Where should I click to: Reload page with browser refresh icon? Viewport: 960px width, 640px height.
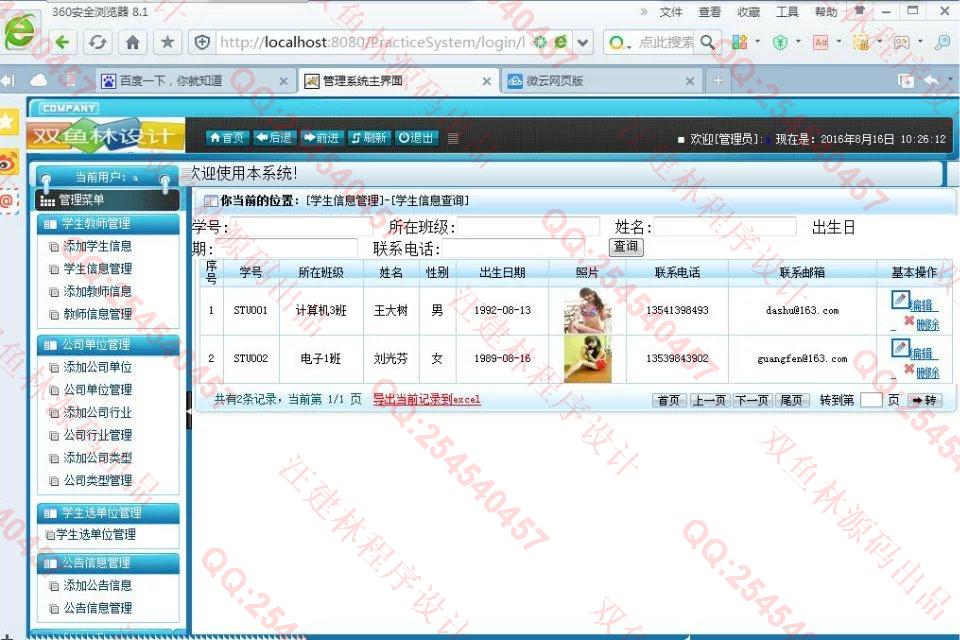pyautogui.click(x=97, y=42)
